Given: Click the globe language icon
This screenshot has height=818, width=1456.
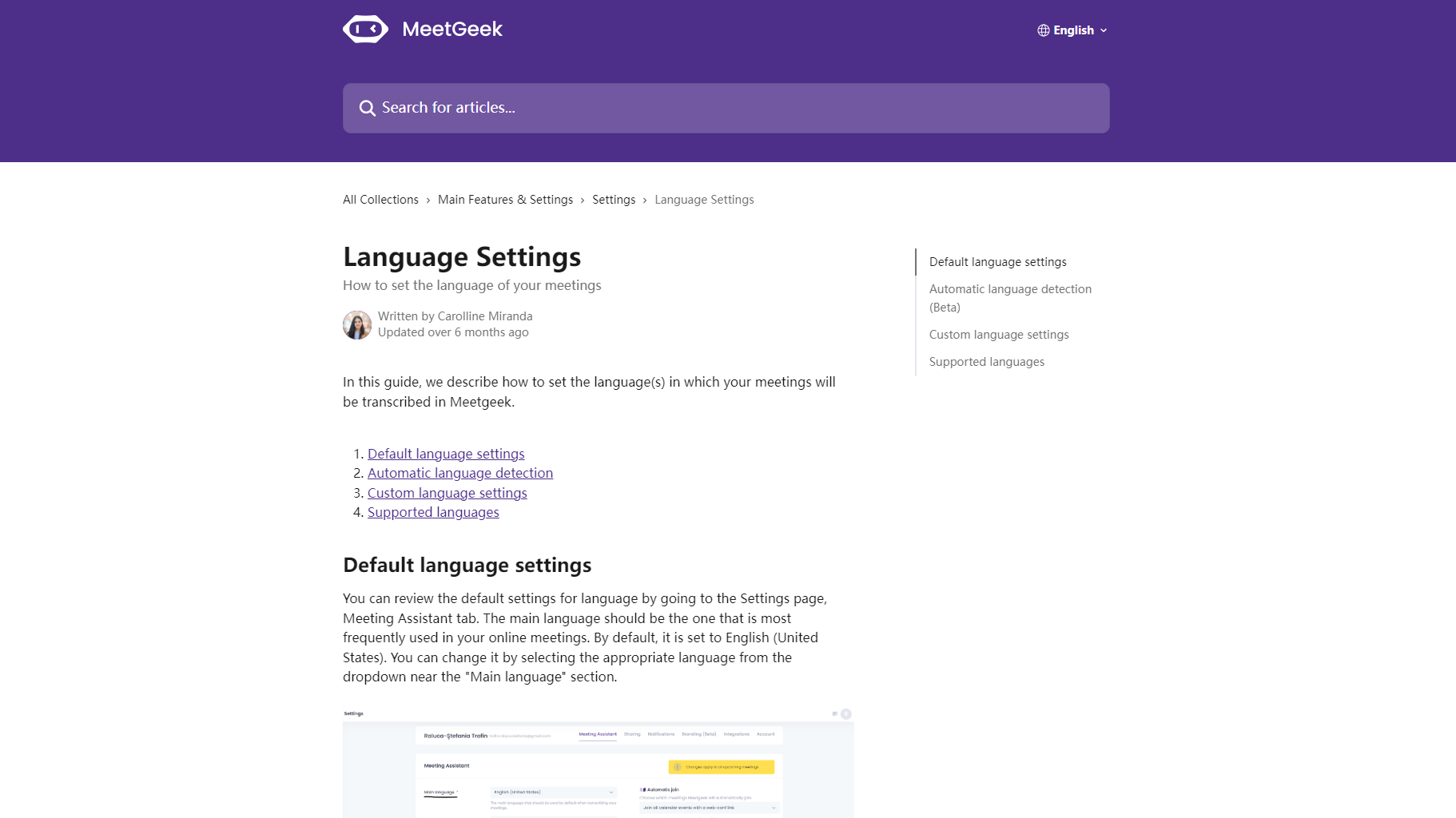Looking at the screenshot, I should (1043, 30).
